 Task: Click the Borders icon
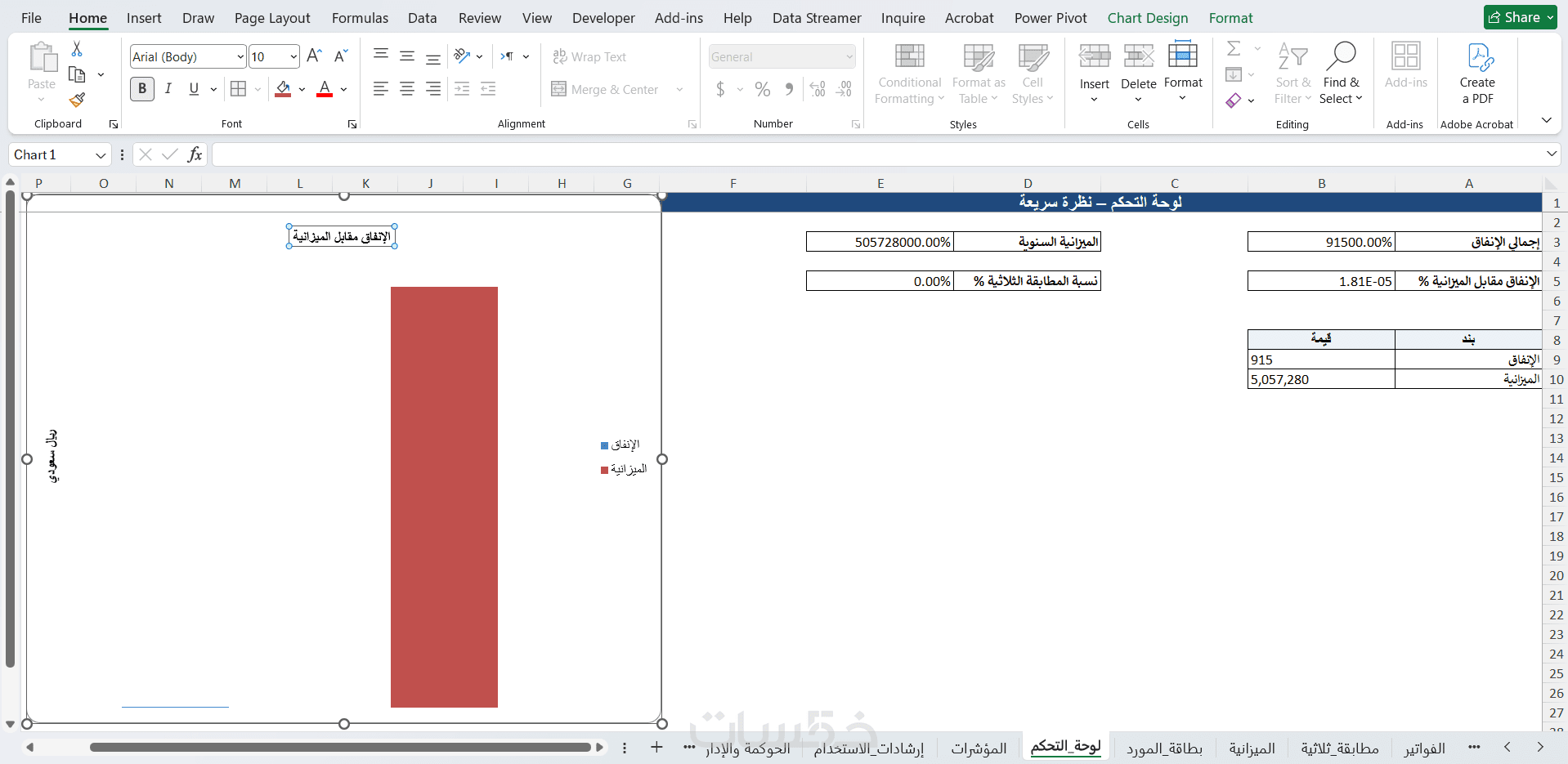238,89
